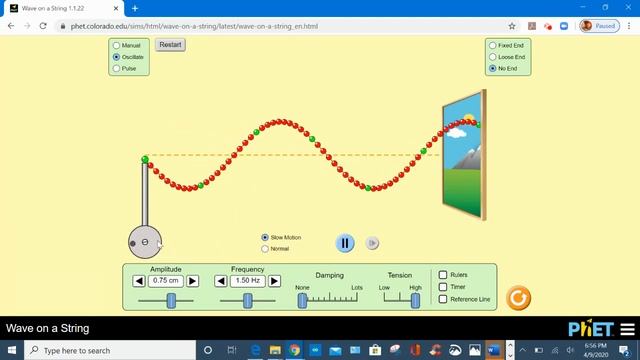The image size is (640, 360).
Task: Bookmark this page with the star icon
Action: tap(512, 26)
